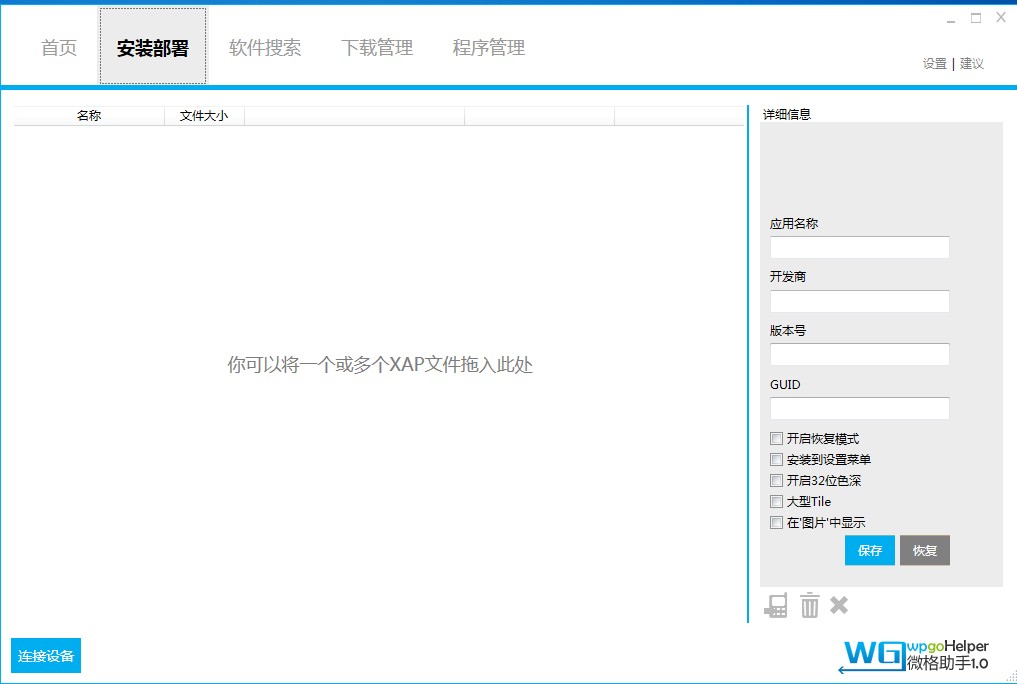The width and height of the screenshot is (1017, 684).
Task: Click the wpgoHelper WG logo
Action: (915, 656)
